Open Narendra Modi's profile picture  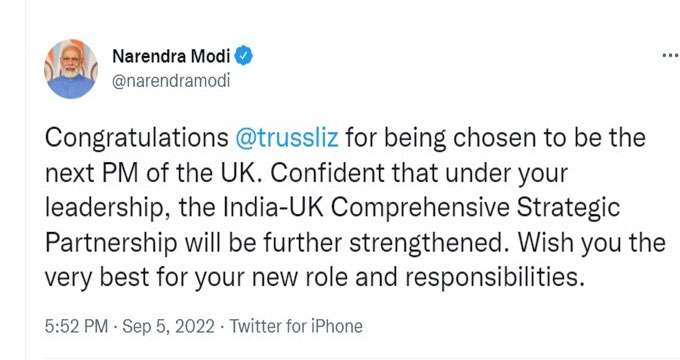(71, 69)
